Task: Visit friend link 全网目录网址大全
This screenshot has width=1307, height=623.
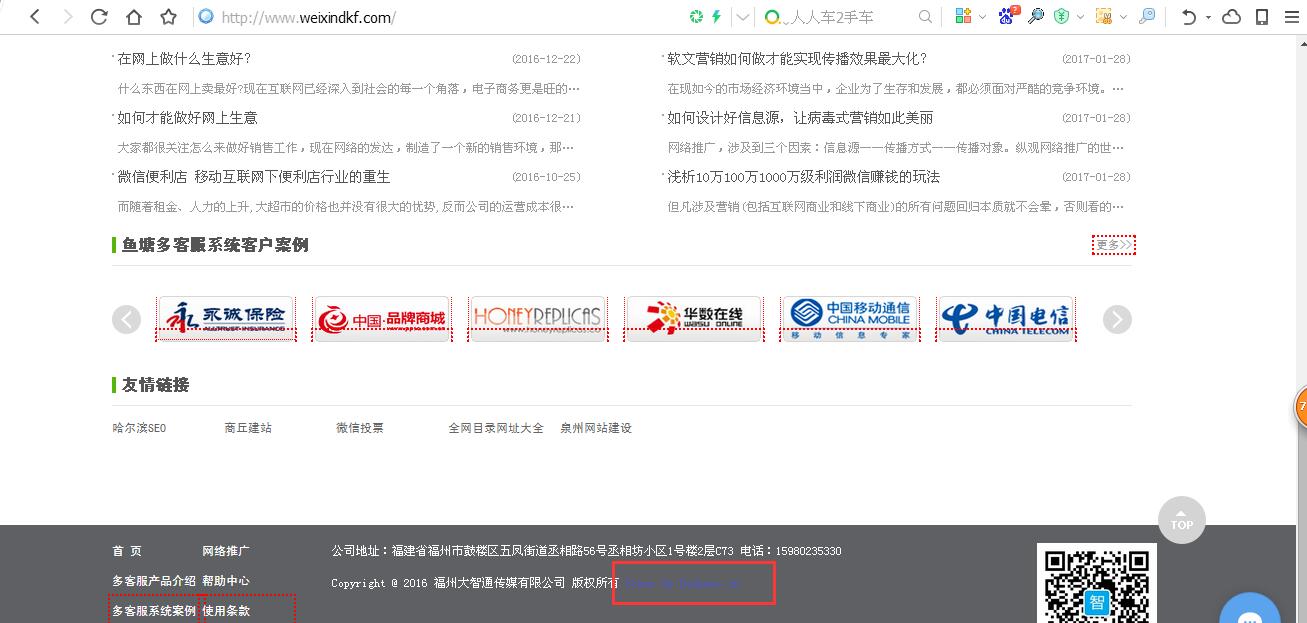Action: point(496,428)
